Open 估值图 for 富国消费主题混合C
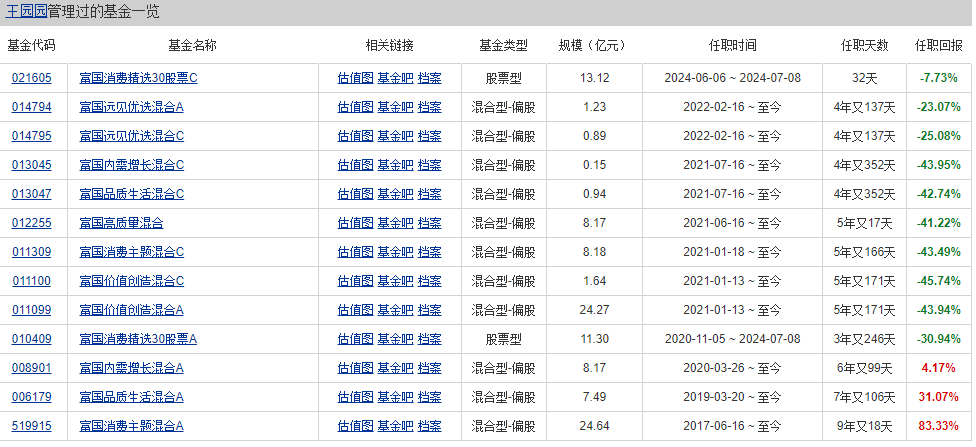976x447 pixels. click(355, 252)
